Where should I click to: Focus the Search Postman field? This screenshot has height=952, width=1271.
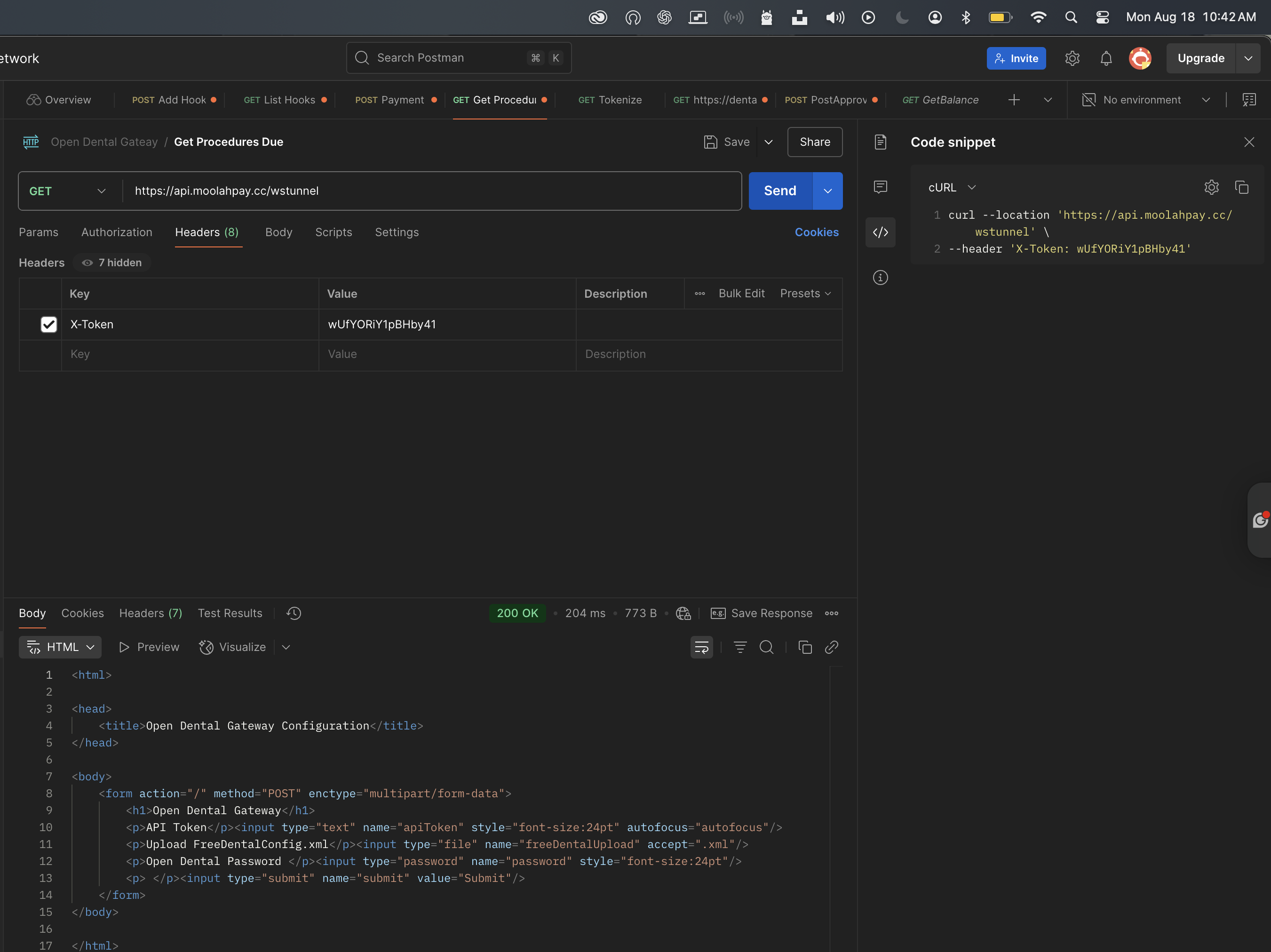459,57
